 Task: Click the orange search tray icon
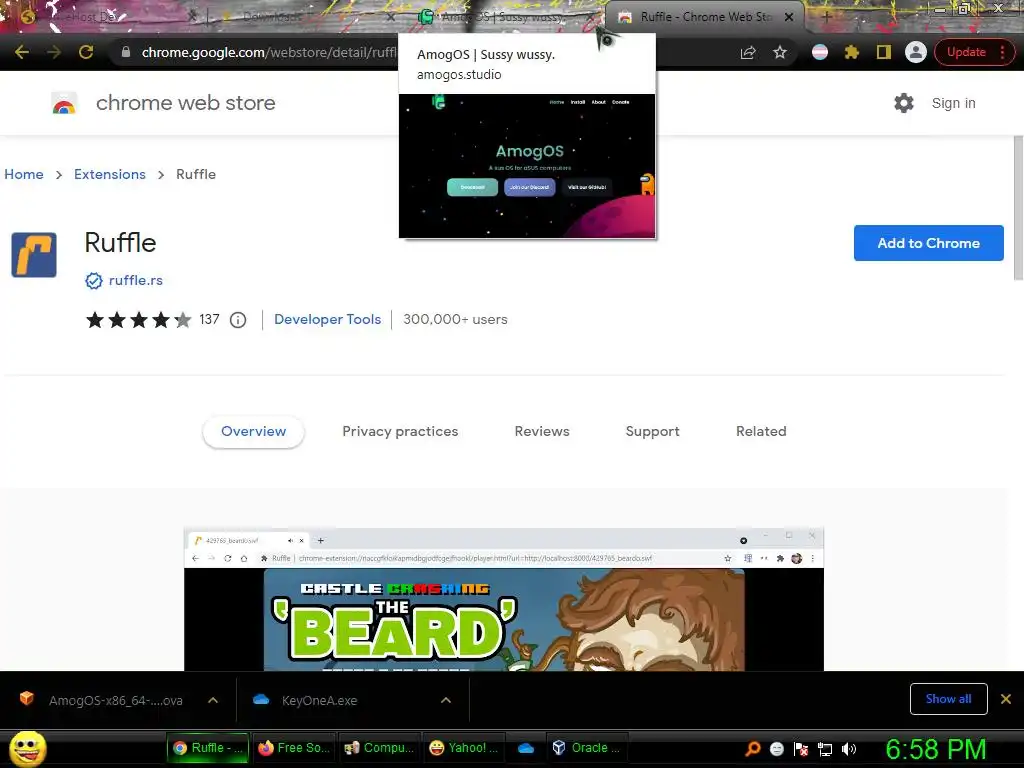pos(753,749)
